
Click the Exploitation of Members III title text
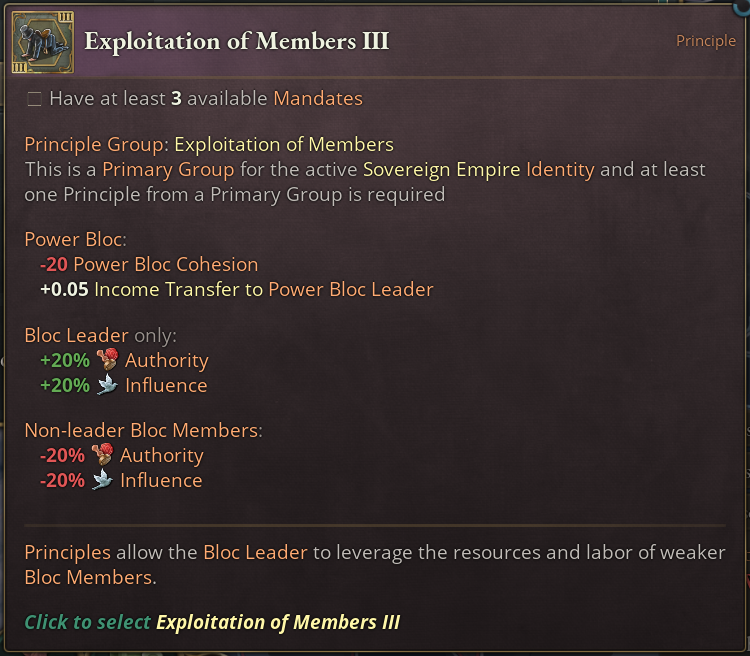coord(236,41)
